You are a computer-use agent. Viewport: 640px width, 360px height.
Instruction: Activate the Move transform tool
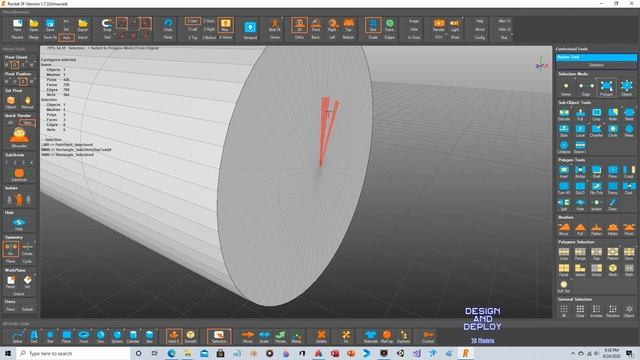pos(248,336)
